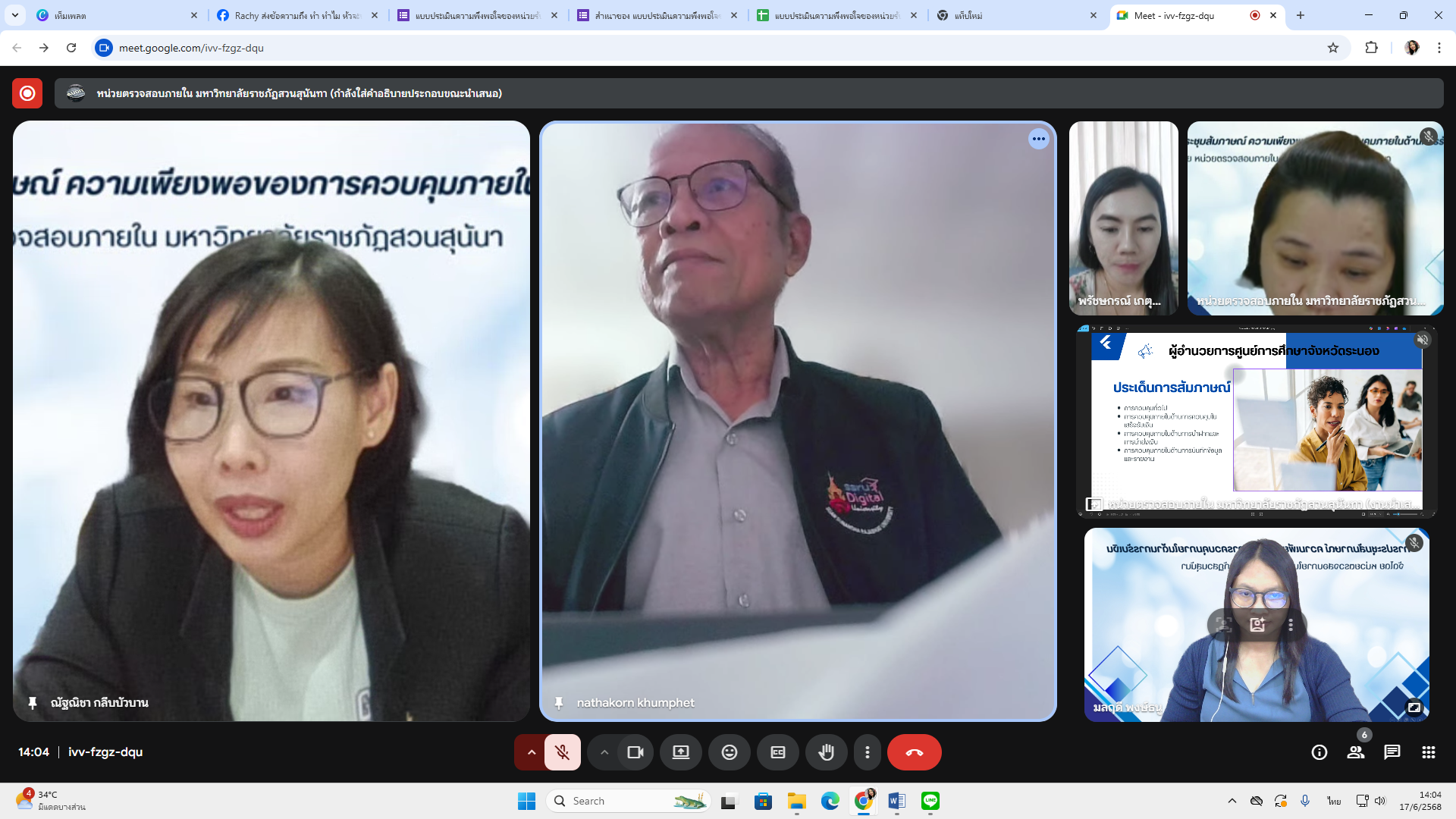
Task: Raise your hand in the meeting
Action: pyautogui.click(x=826, y=752)
